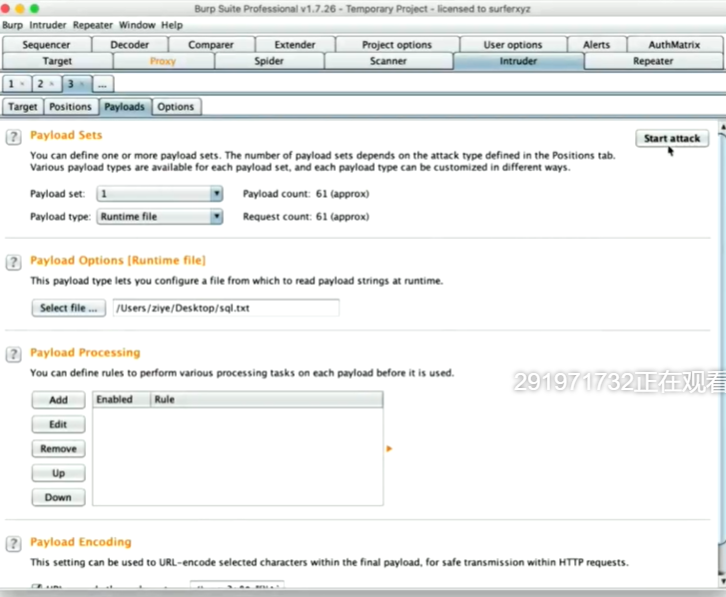Click the runtime file path field
726x597 pixels.
226,308
